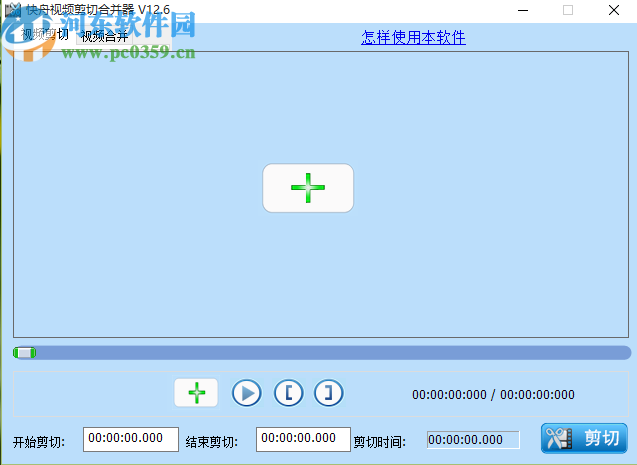Click the playback time counter display

pyautogui.click(x=493, y=394)
